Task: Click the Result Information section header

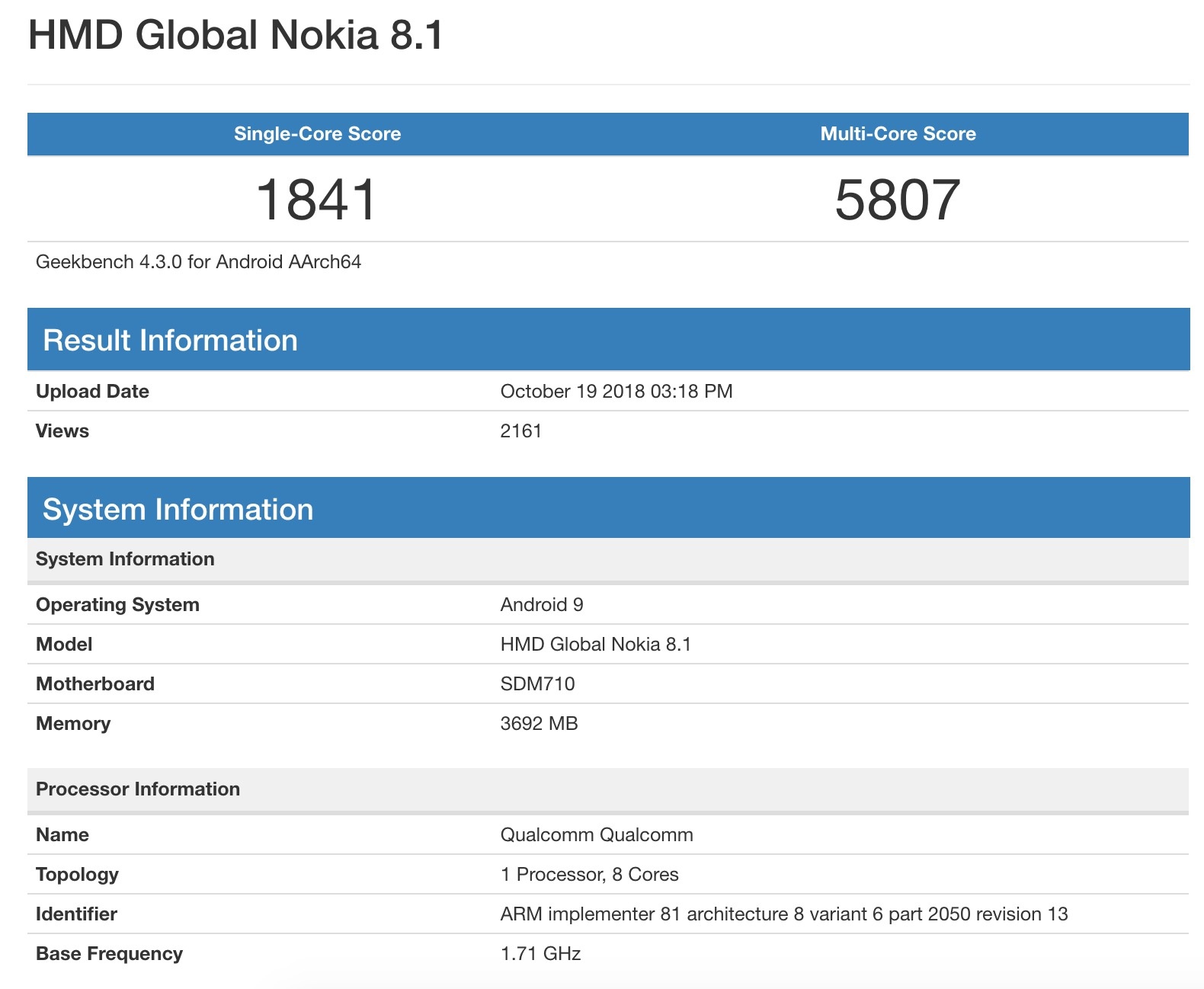Action: click(170, 341)
